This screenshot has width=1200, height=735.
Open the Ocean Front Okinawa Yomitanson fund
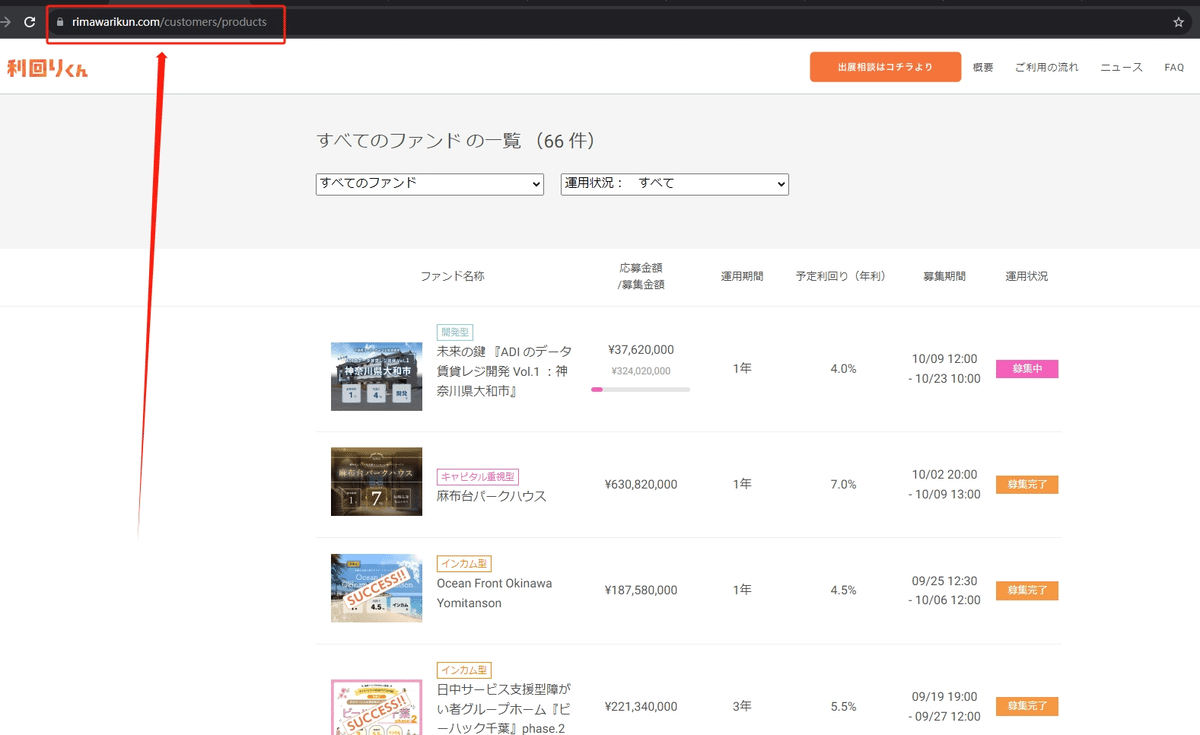[495, 593]
